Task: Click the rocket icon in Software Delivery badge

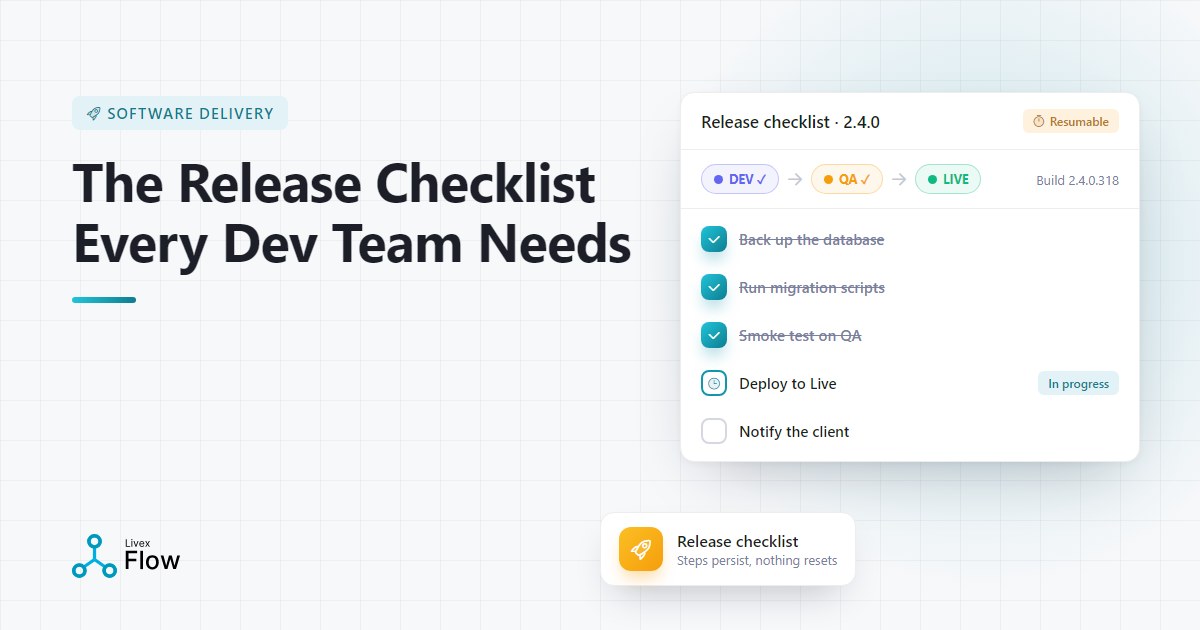Action: pos(93,113)
